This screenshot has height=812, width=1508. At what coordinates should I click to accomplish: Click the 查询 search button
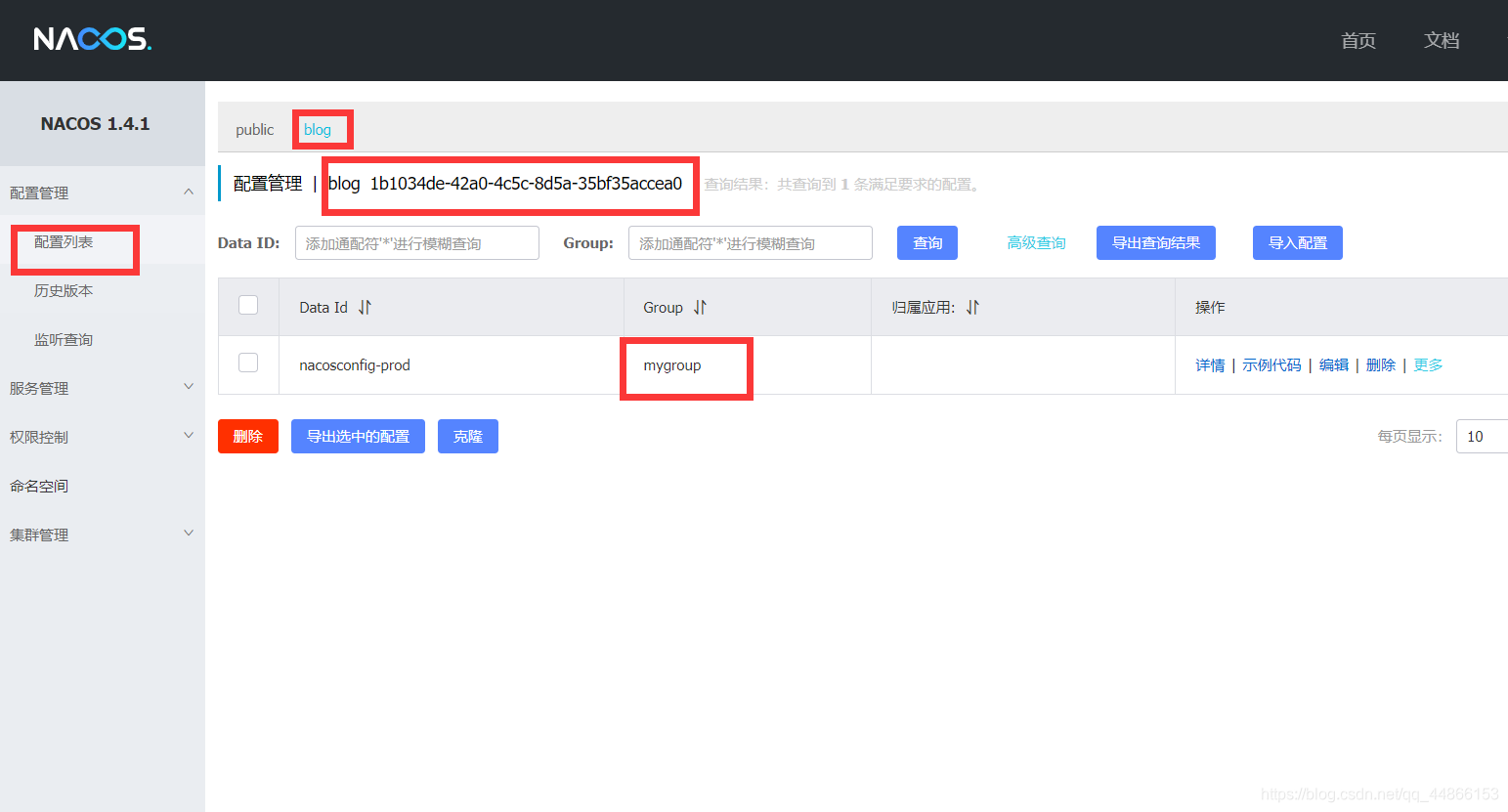(927, 243)
